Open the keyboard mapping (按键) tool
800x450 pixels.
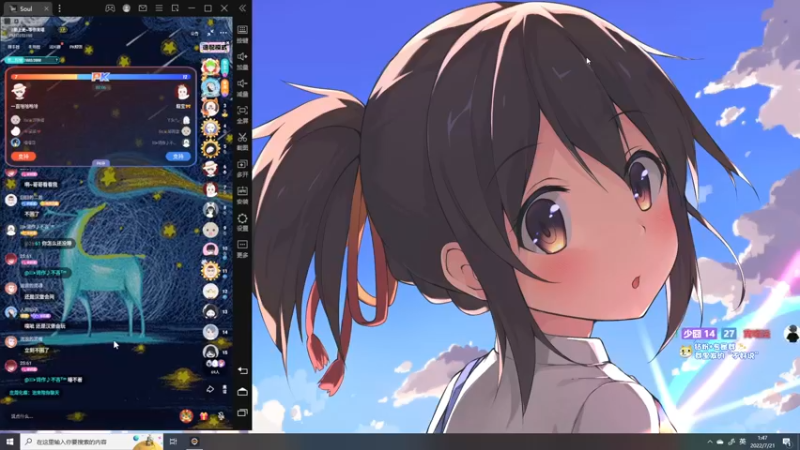[242, 34]
